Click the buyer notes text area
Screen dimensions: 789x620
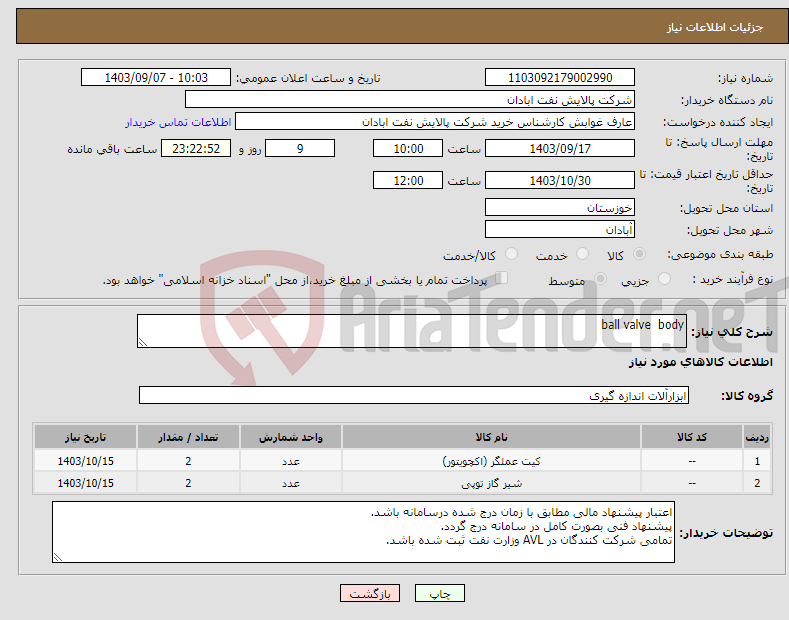click(363, 532)
